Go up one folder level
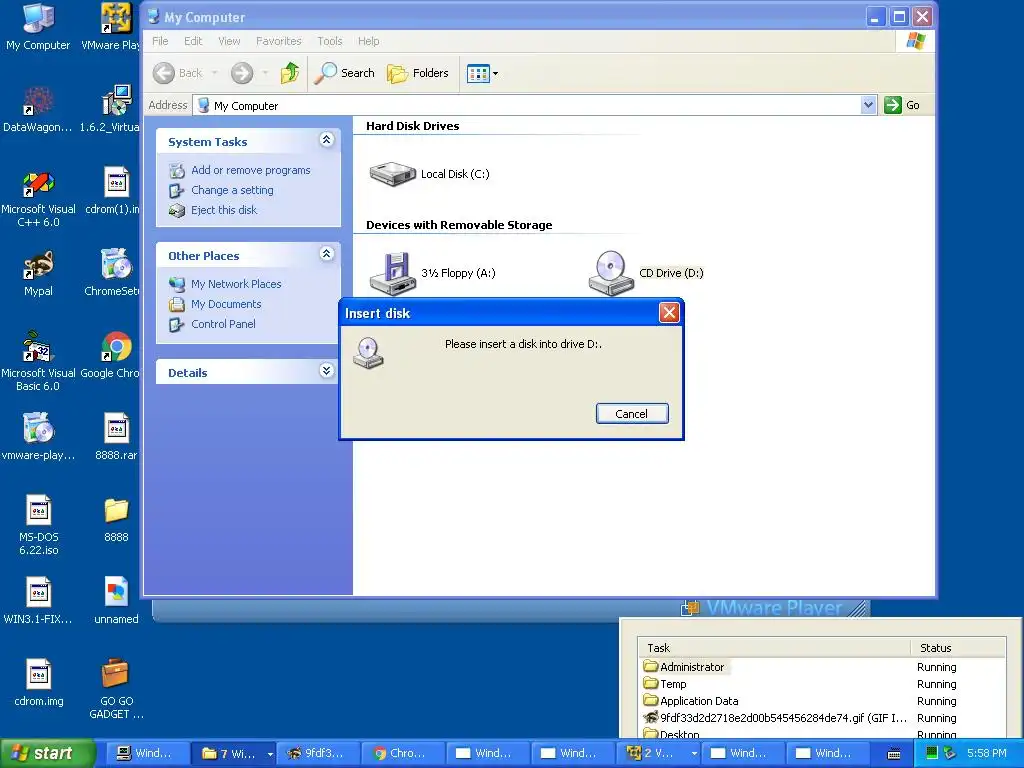 290,73
